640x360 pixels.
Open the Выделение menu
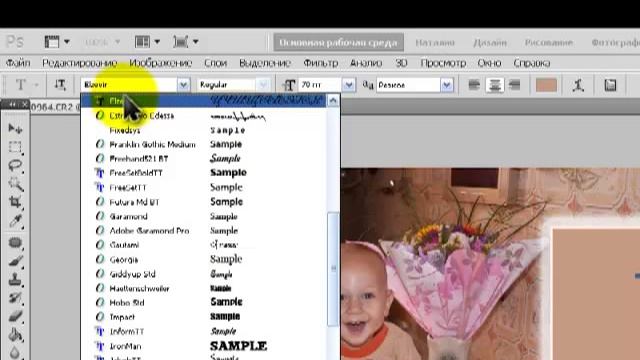tap(265, 63)
